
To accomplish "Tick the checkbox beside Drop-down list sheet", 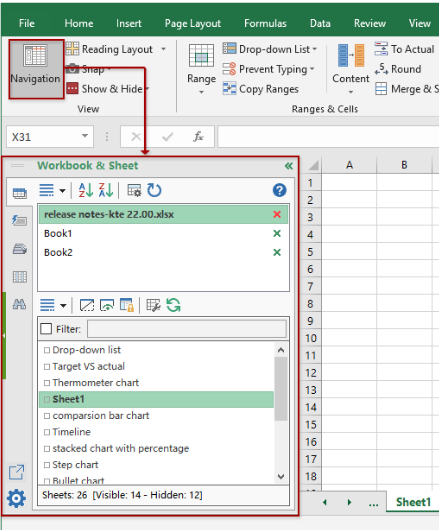I will point(47,350).
